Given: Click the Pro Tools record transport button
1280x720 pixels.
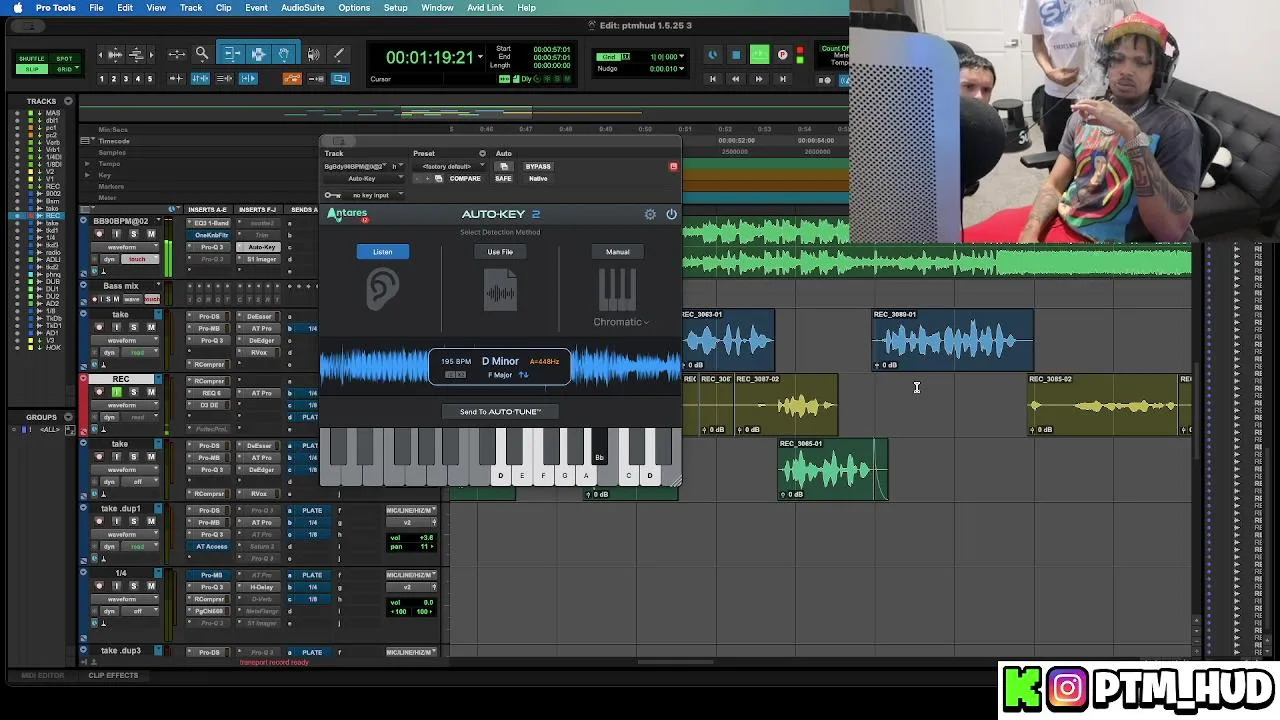Looking at the screenshot, I should (782, 55).
